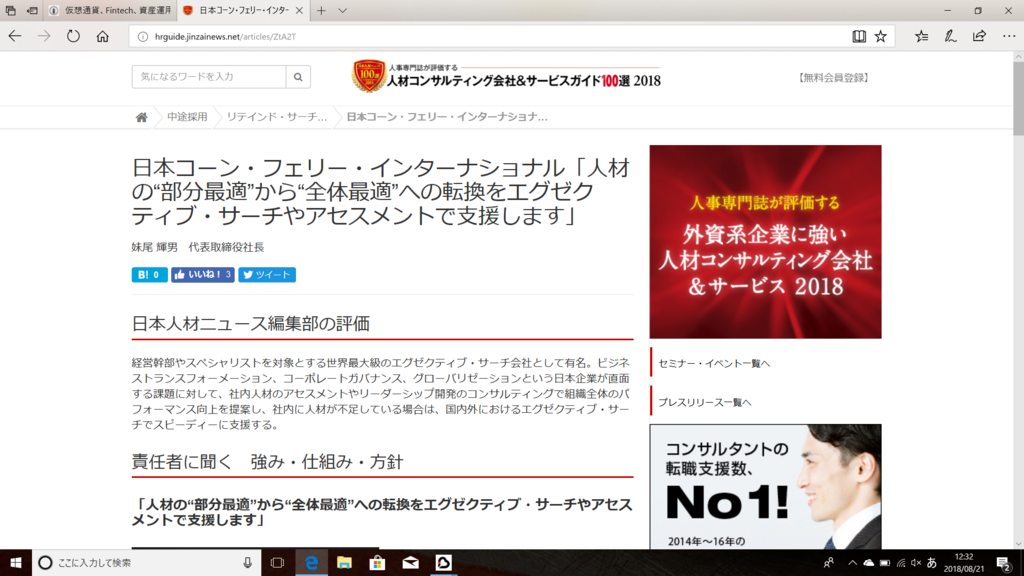The width and height of the screenshot is (1024, 576).
Task: Open the Windows Start menu
Action: point(16,562)
